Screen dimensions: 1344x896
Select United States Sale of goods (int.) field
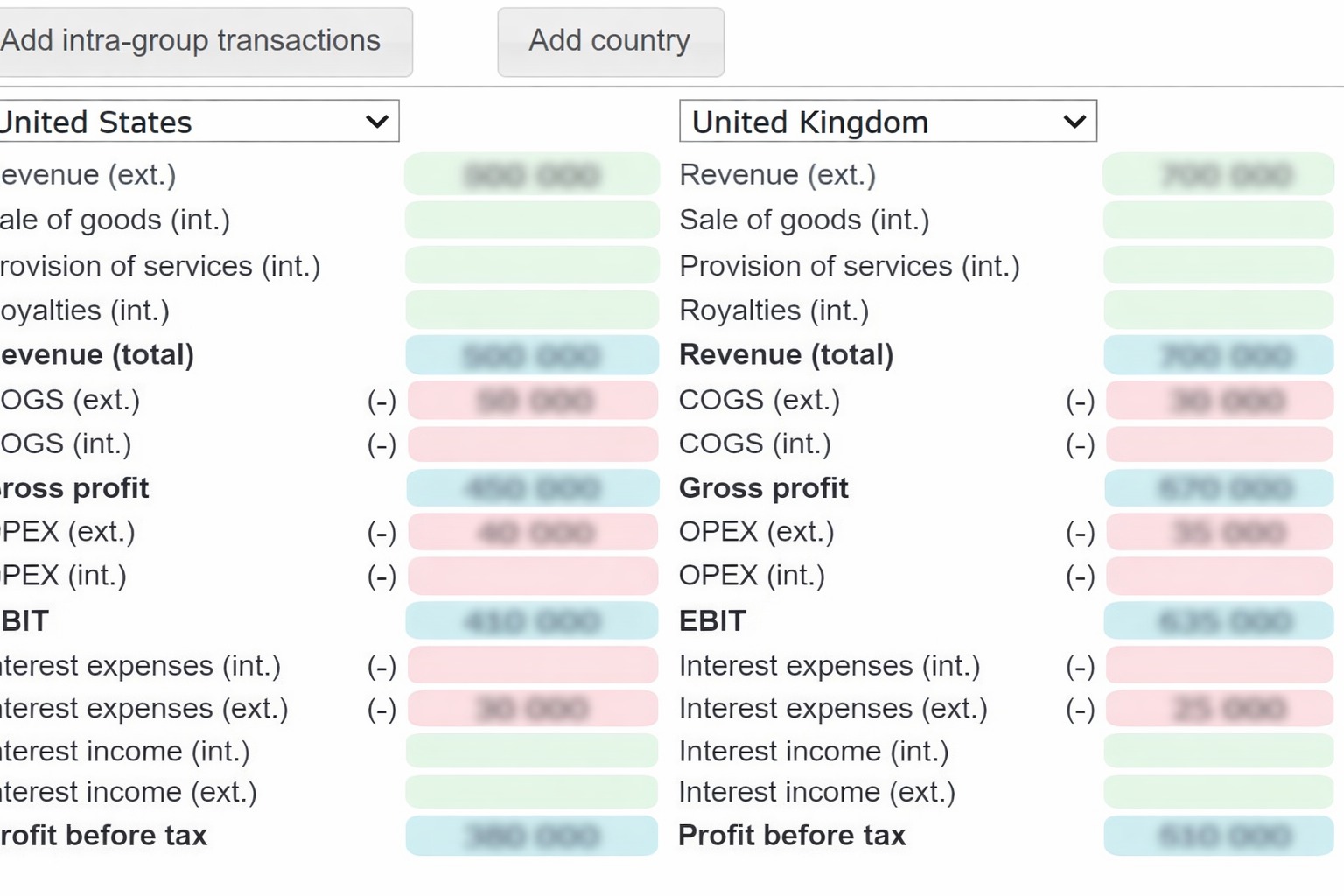click(532, 220)
